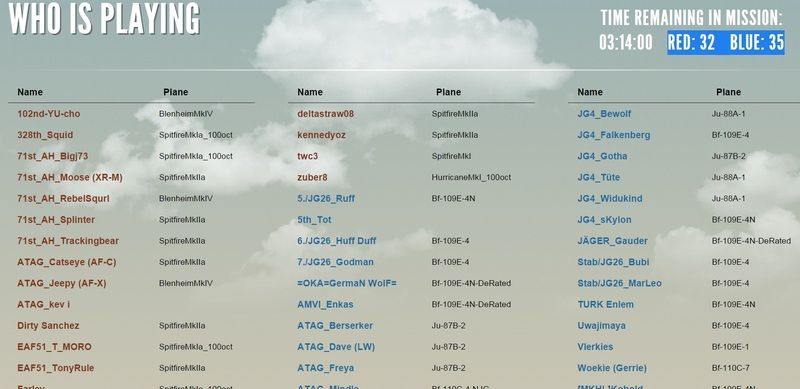
Task: Select player Stab/JG26_MarLeo
Action: pyautogui.click(x=619, y=283)
